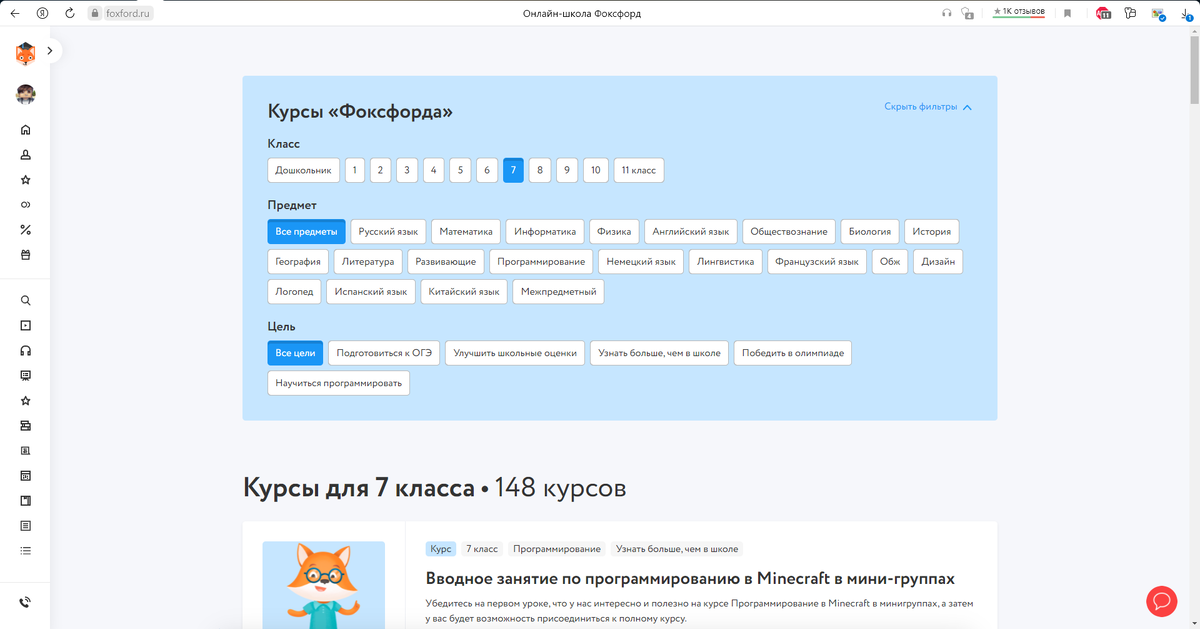The height and width of the screenshot is (629, 1200).
Task: Filter by Развивающие subject
Action: pos(446,262)
